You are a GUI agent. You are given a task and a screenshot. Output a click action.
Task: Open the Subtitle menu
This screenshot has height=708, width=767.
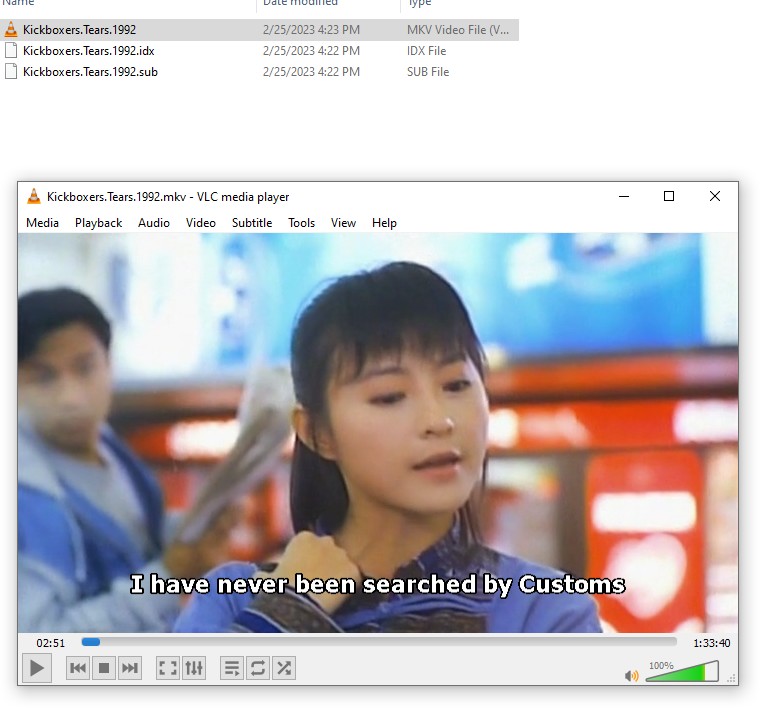252,223
